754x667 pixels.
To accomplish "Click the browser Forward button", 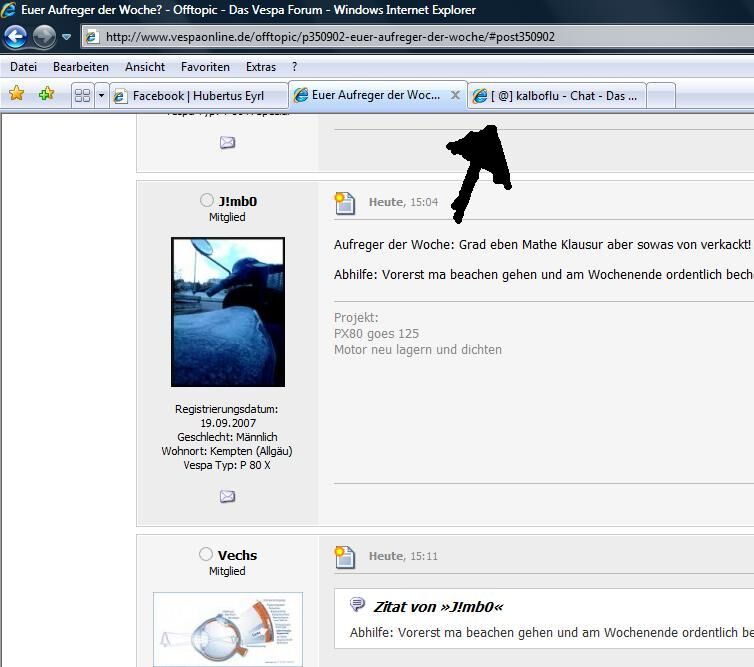I will point(44,37).
